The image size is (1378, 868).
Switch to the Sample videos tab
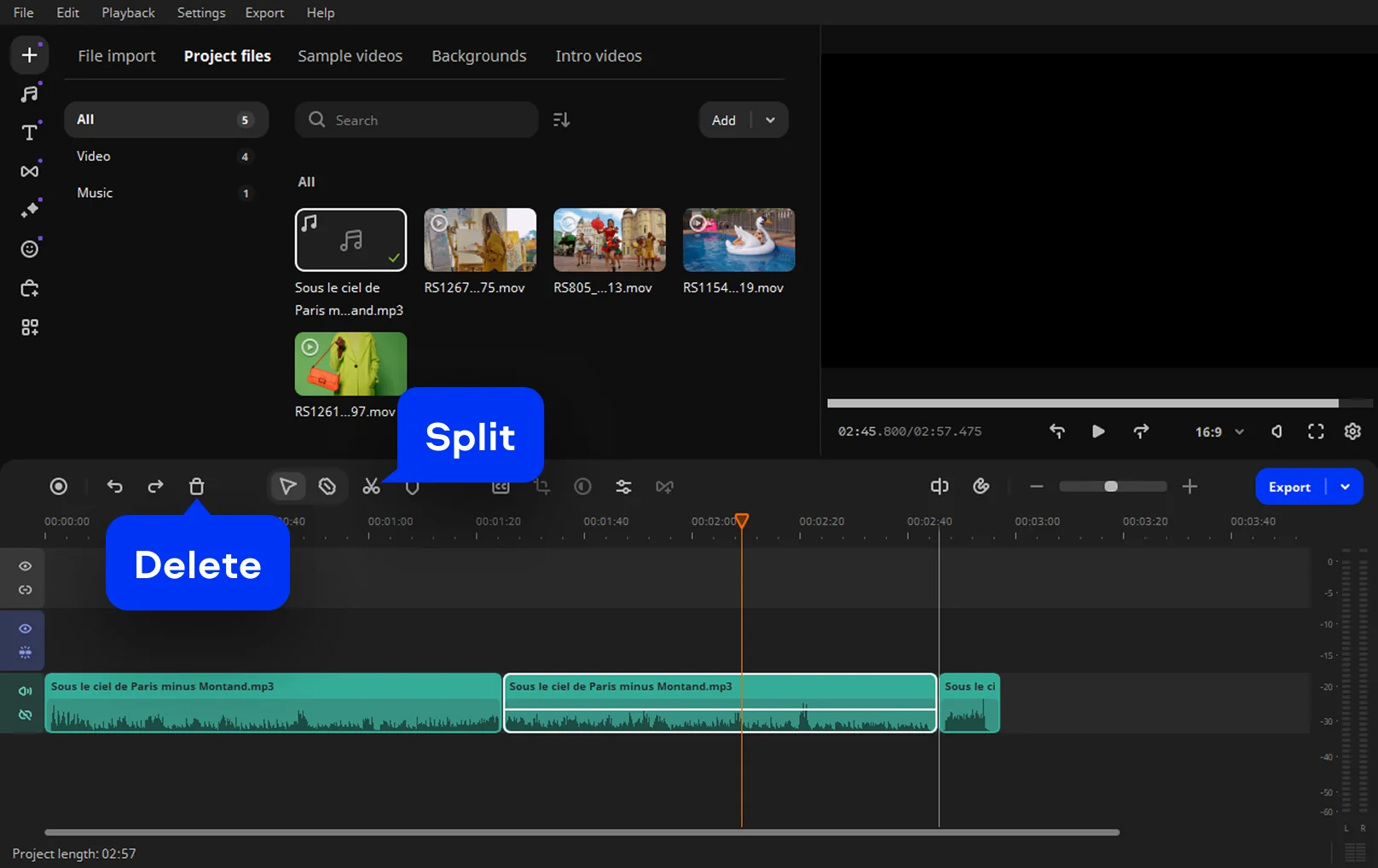click(350, 56)
